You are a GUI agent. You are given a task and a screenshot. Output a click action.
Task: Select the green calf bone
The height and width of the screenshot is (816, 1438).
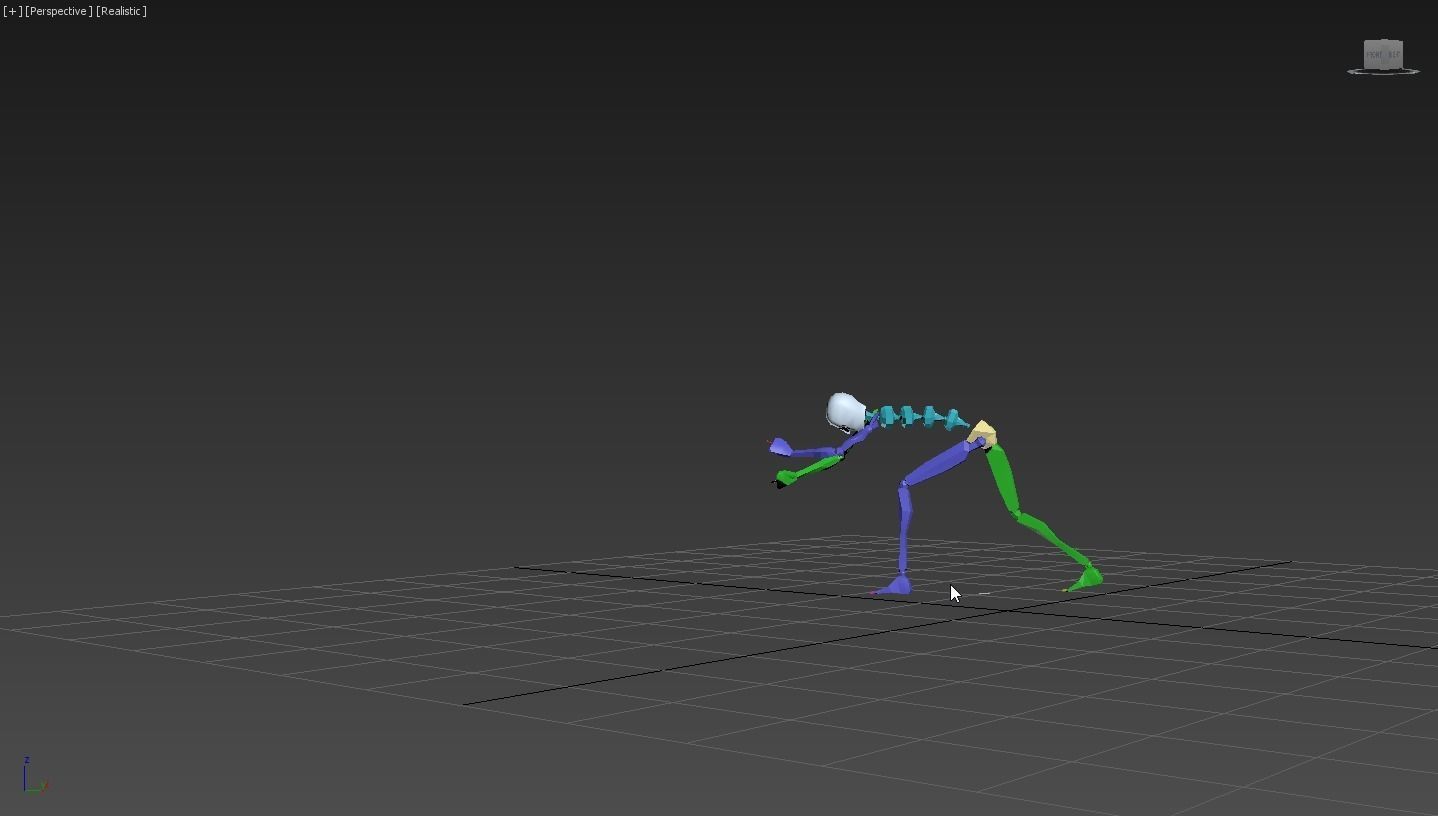tap(1053, 538)
